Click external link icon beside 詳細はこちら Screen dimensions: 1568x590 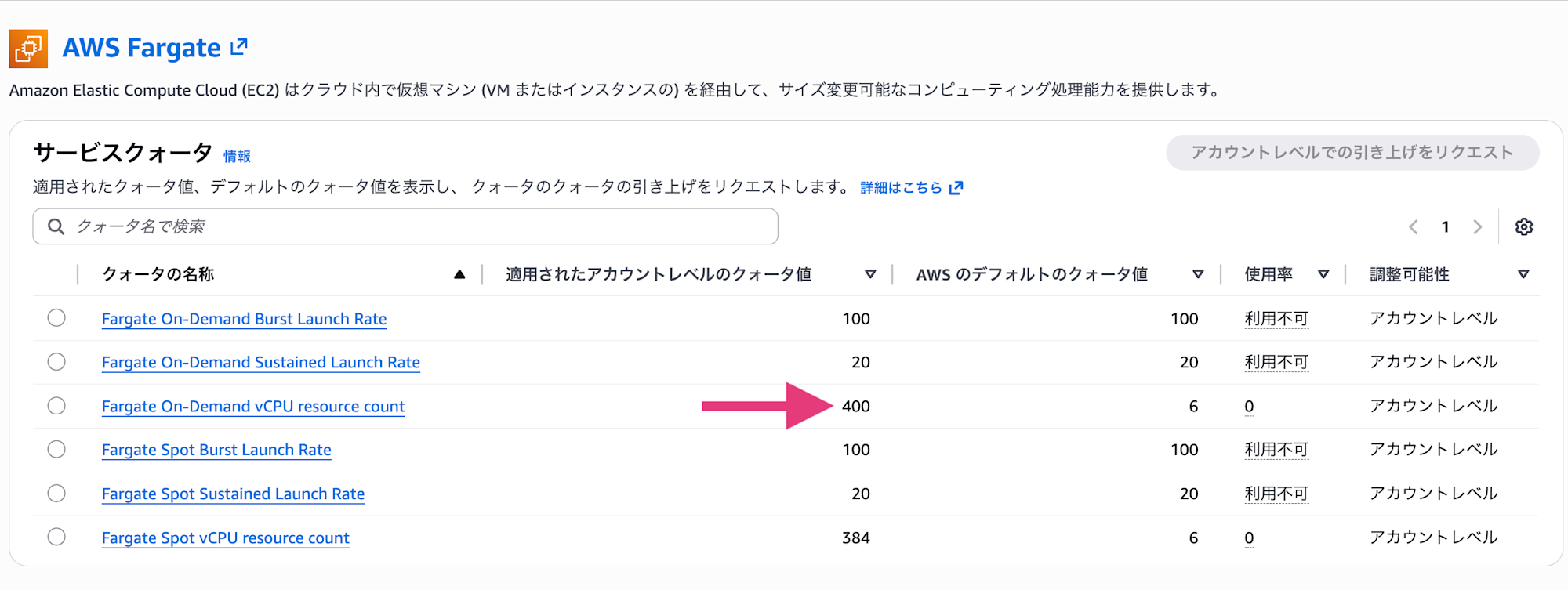956,188
